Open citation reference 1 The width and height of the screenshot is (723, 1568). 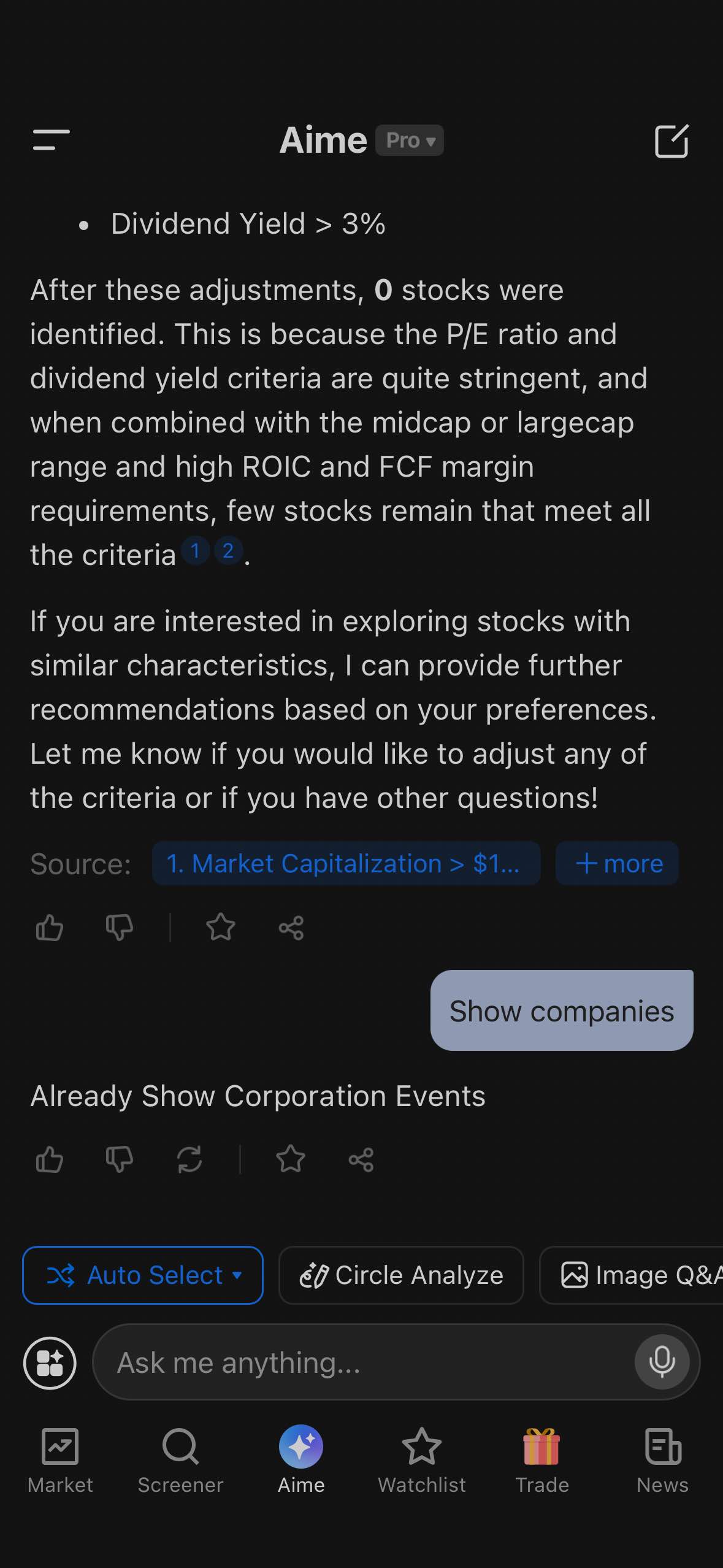tap(195, 551)
